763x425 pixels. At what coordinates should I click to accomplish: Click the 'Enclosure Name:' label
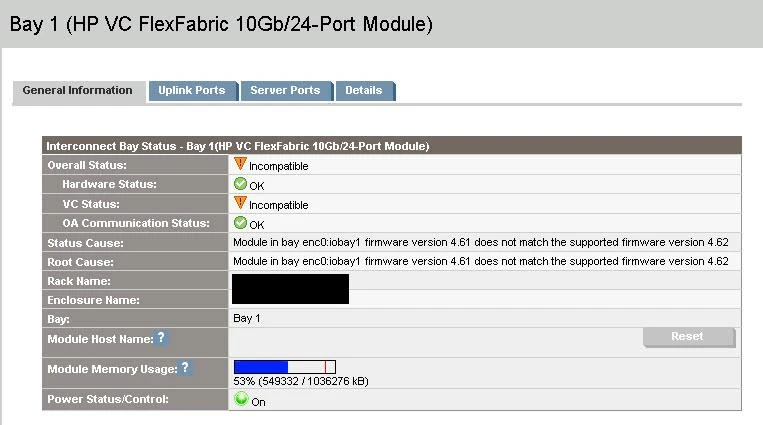pyautogui.click(x=93, y=300)
